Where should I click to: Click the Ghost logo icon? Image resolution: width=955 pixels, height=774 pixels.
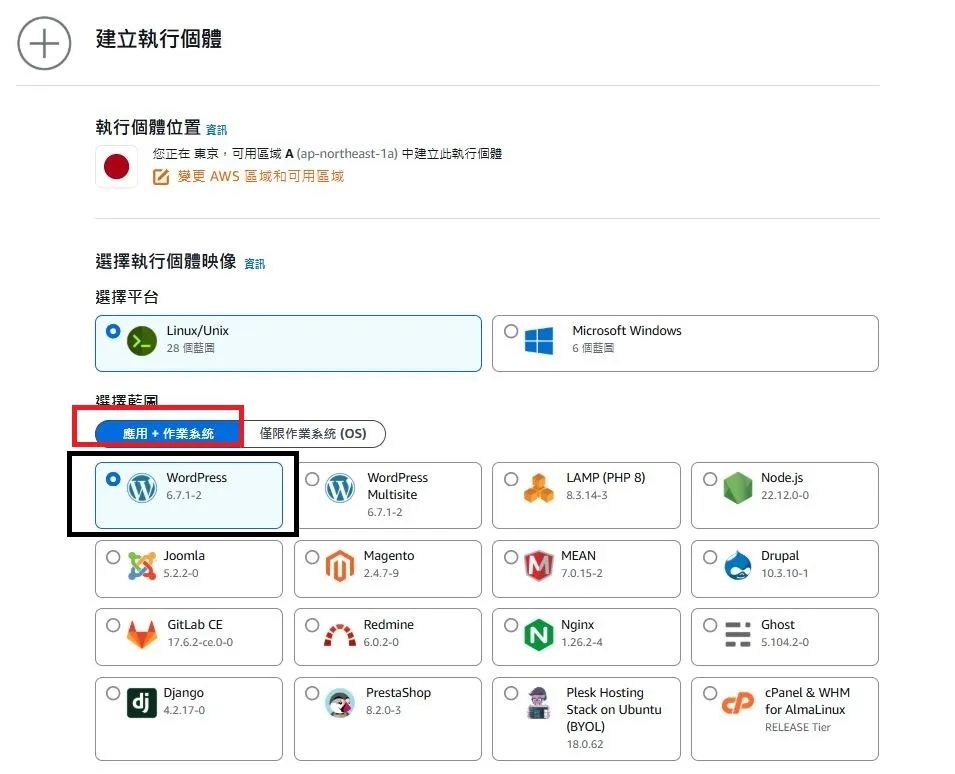(x=738, y=635)
